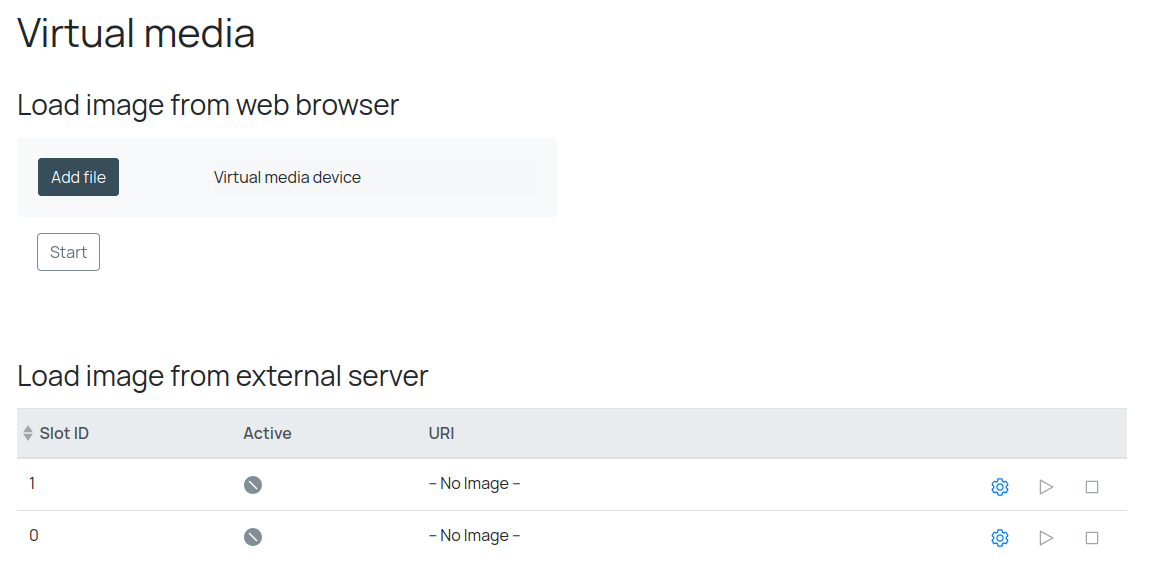Image resolution: width=1150 pixels, height=584 pixels.
Task: Open settings gear for slot 0
Action: [x=999, y=538]
